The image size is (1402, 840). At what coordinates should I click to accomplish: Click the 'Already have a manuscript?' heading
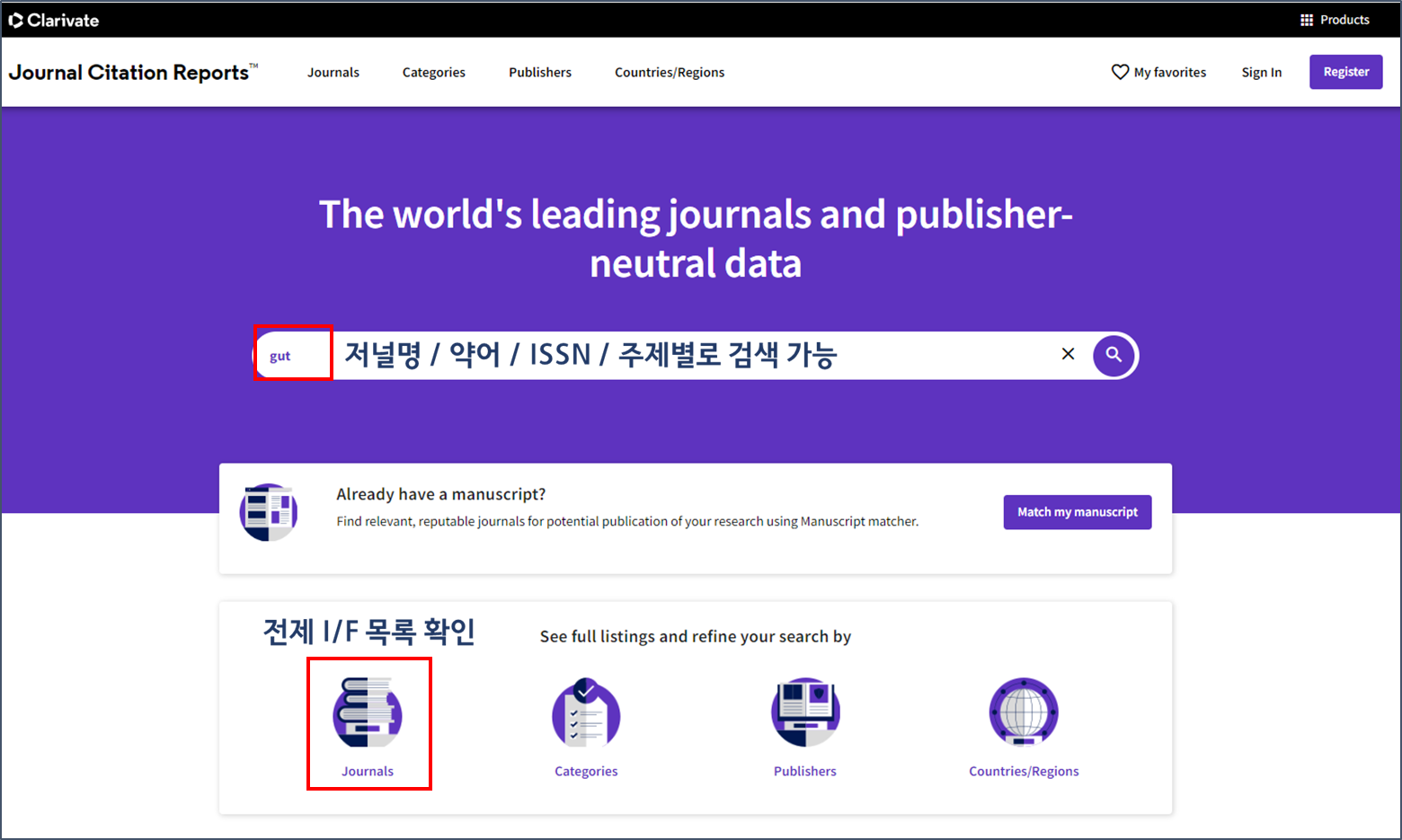point(441,494)
